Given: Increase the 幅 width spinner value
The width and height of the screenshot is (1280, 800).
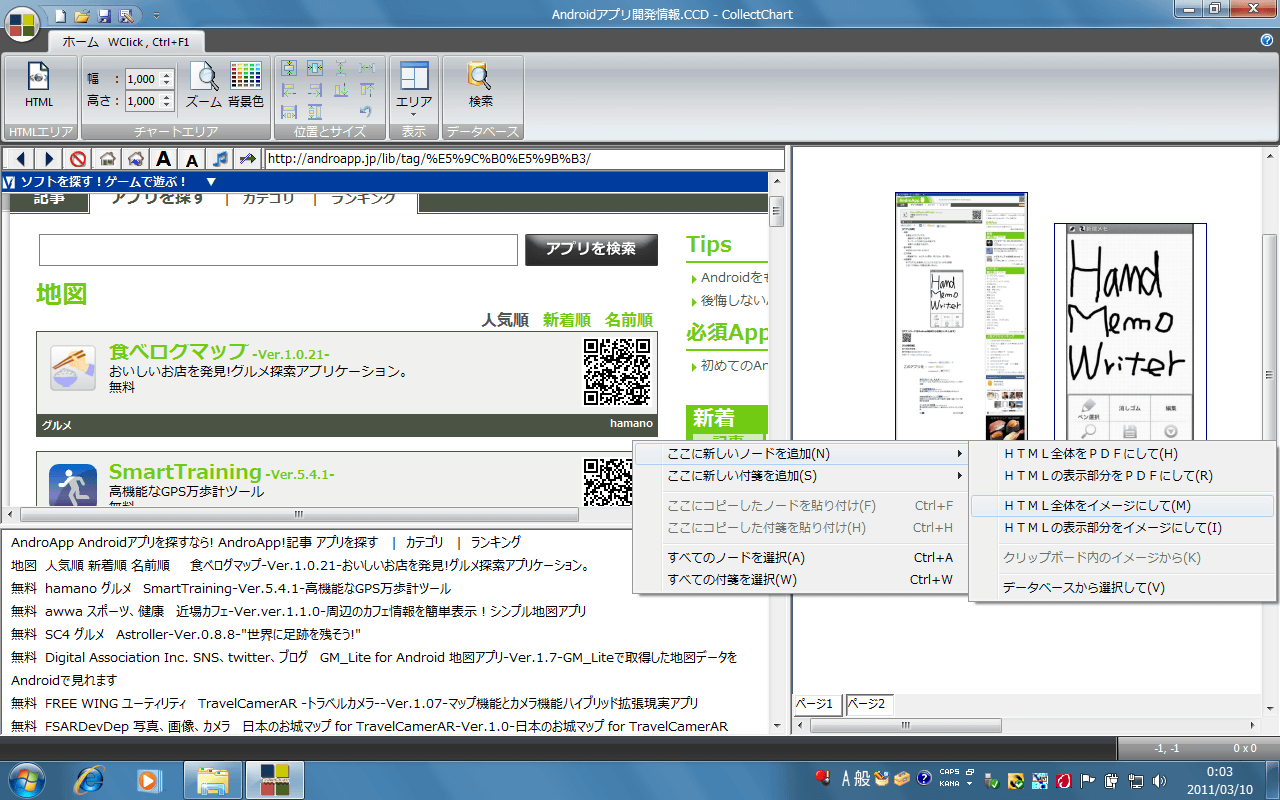Looking at the screenshot, I should coord(167,75).
